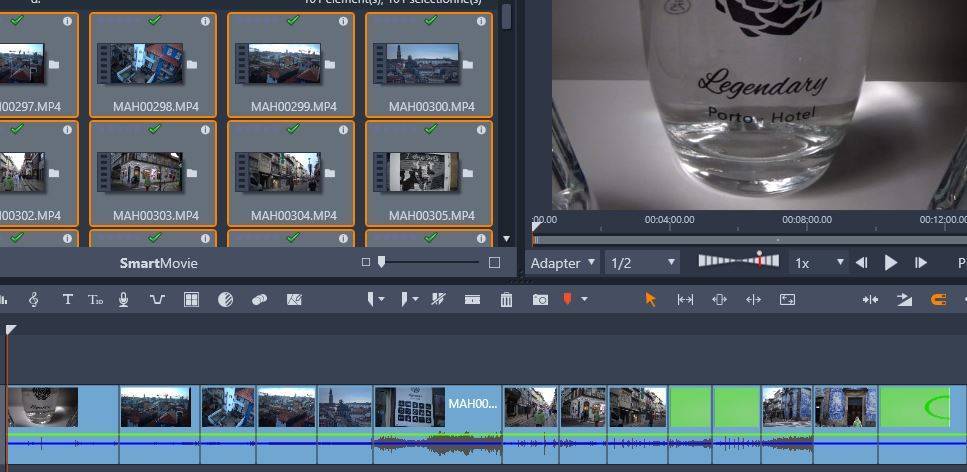This screenshot has height=472, width=967.
Task: Open the 3D title editor
Action: coord(96,299)
